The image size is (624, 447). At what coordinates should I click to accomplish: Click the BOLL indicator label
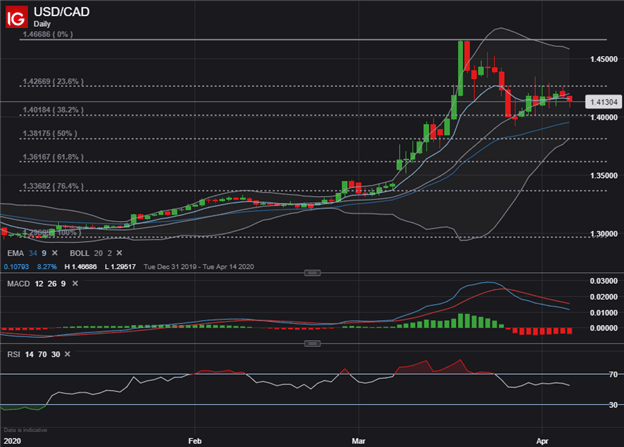[80, 253]
